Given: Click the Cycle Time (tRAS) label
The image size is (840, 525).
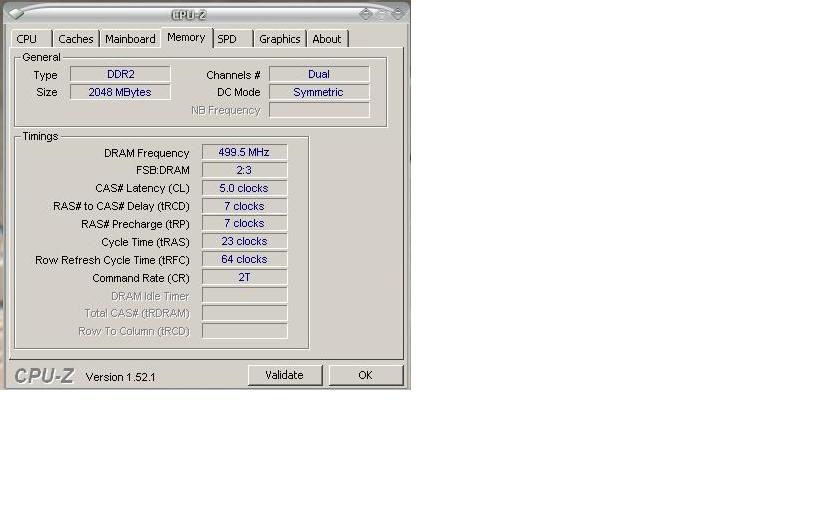Looking at the screenshot, I should 145,242.
